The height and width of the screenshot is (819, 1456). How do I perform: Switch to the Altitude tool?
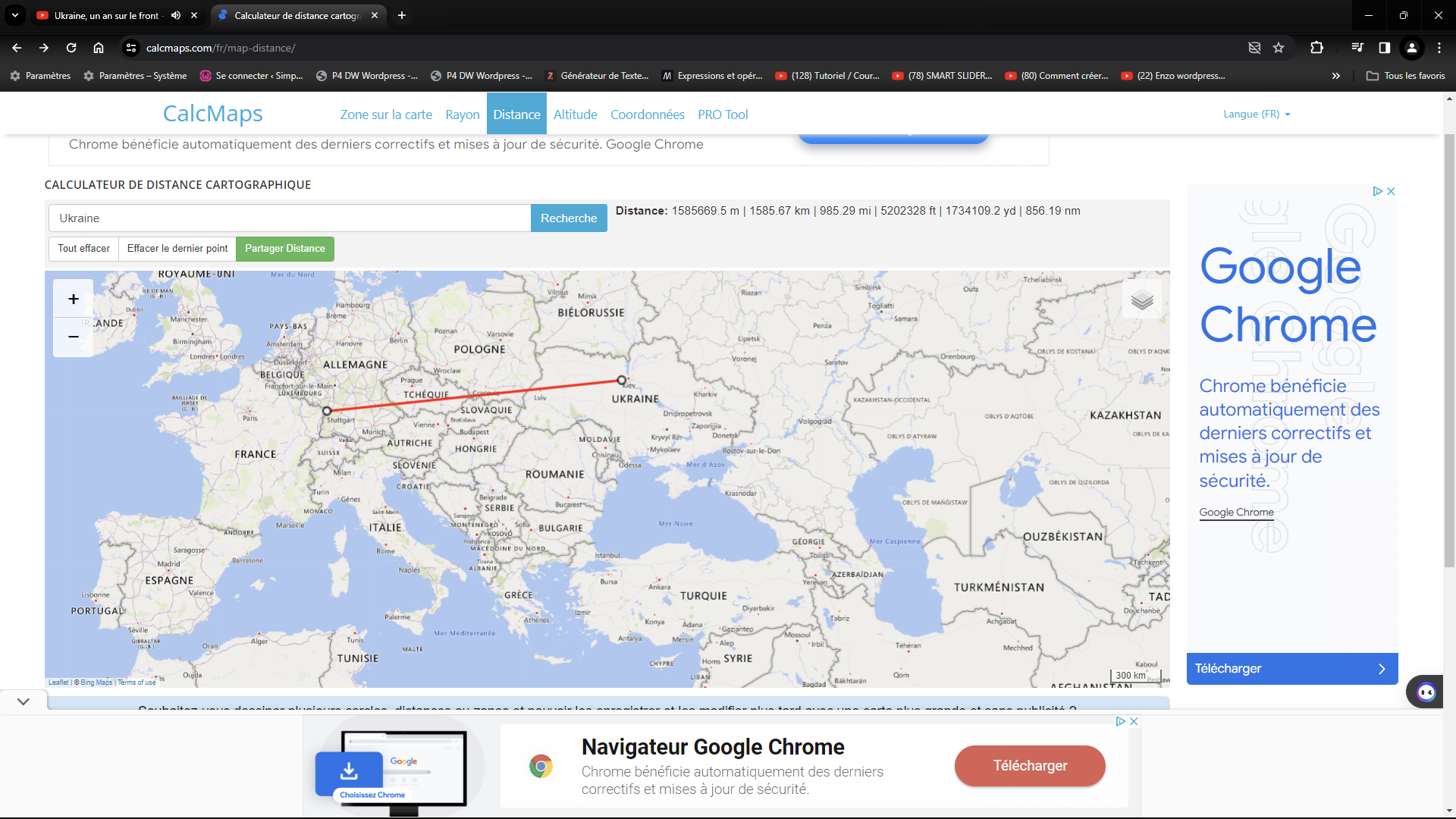coord(575,115)
